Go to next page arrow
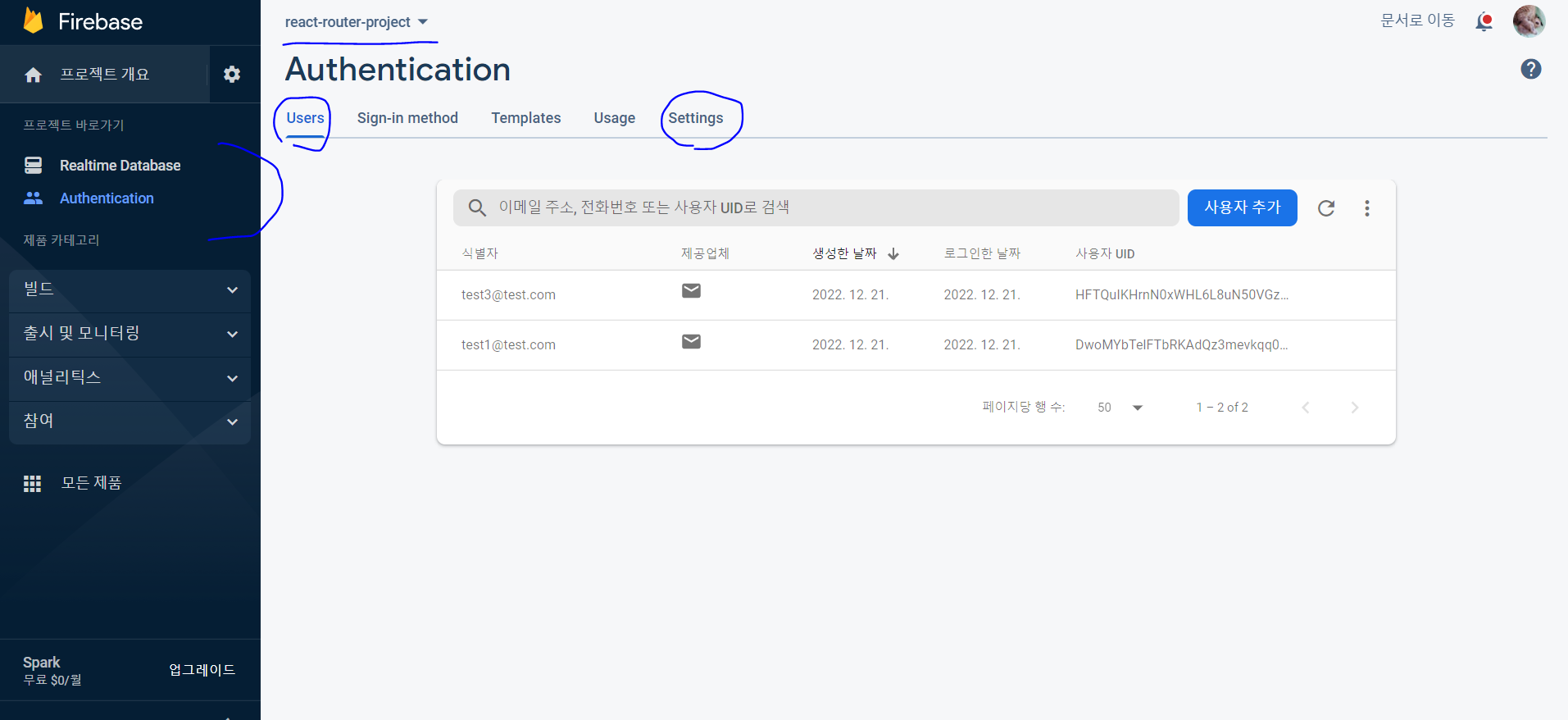This screenshot has height=720, width=1568. (1355, 408)
